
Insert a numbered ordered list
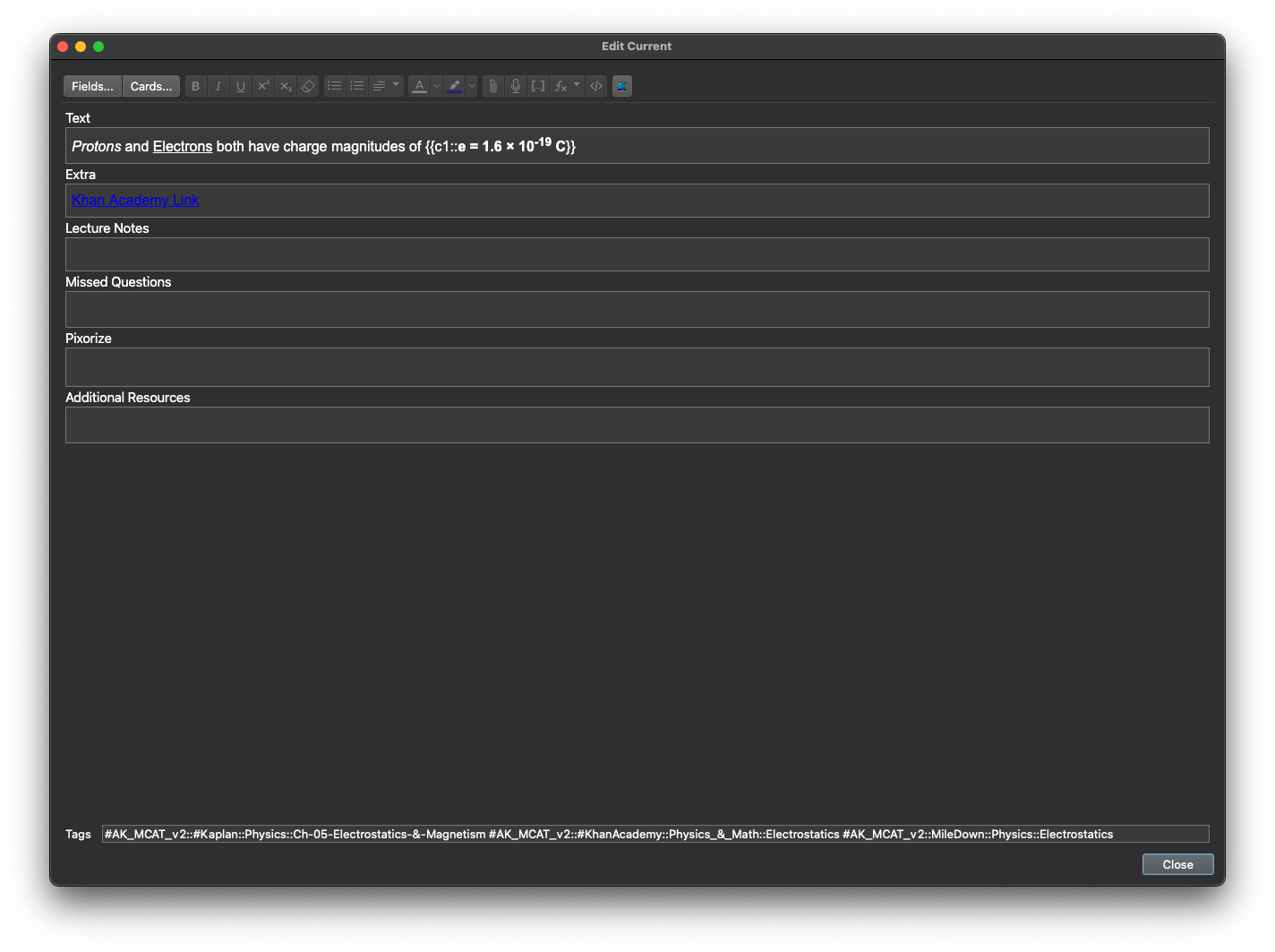point(357,86)
